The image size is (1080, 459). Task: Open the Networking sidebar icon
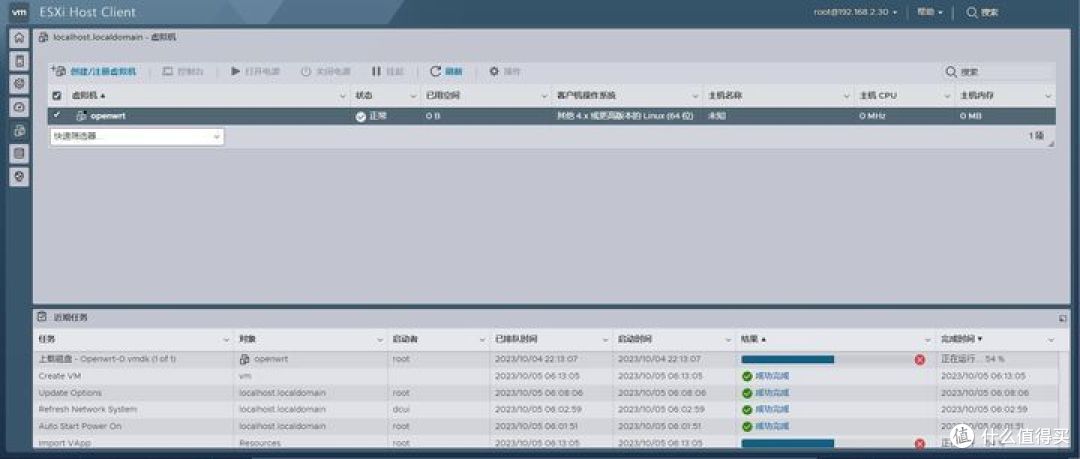click(19, 177)
